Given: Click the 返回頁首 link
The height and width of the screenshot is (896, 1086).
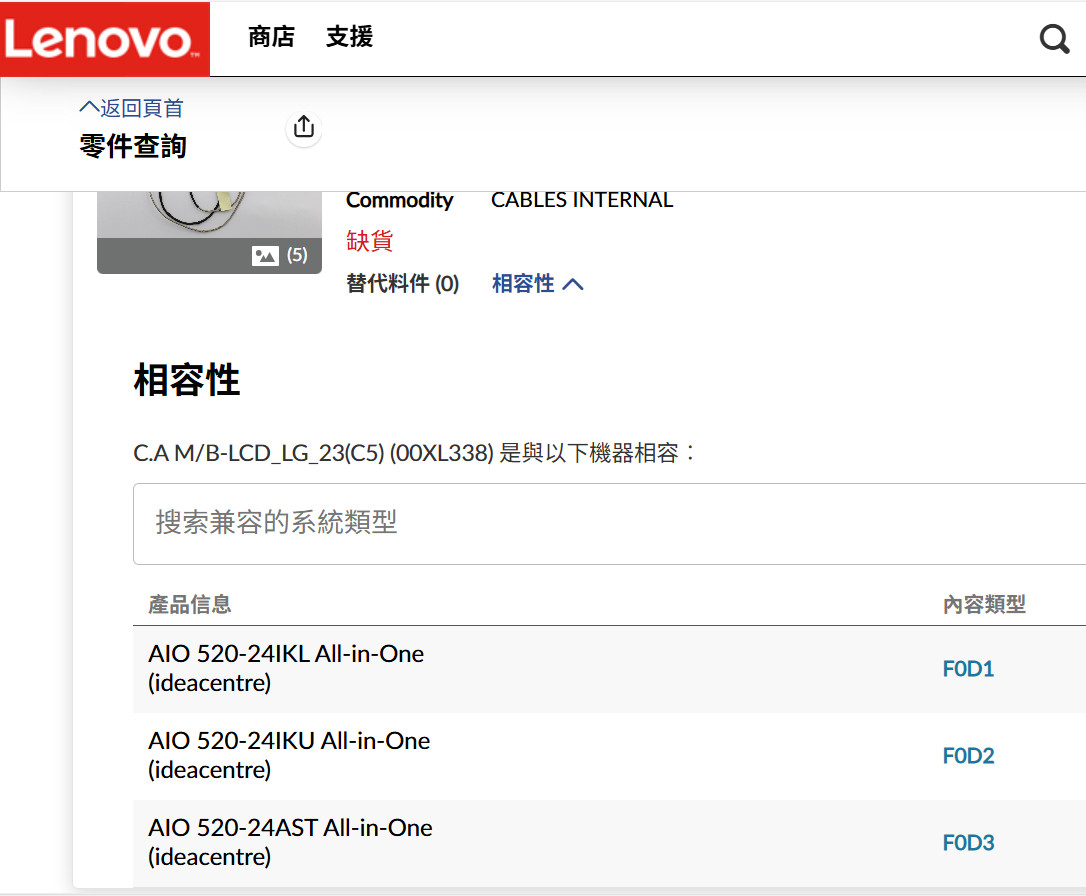Looking at the screenshot, I should click(x=131, y=108).
